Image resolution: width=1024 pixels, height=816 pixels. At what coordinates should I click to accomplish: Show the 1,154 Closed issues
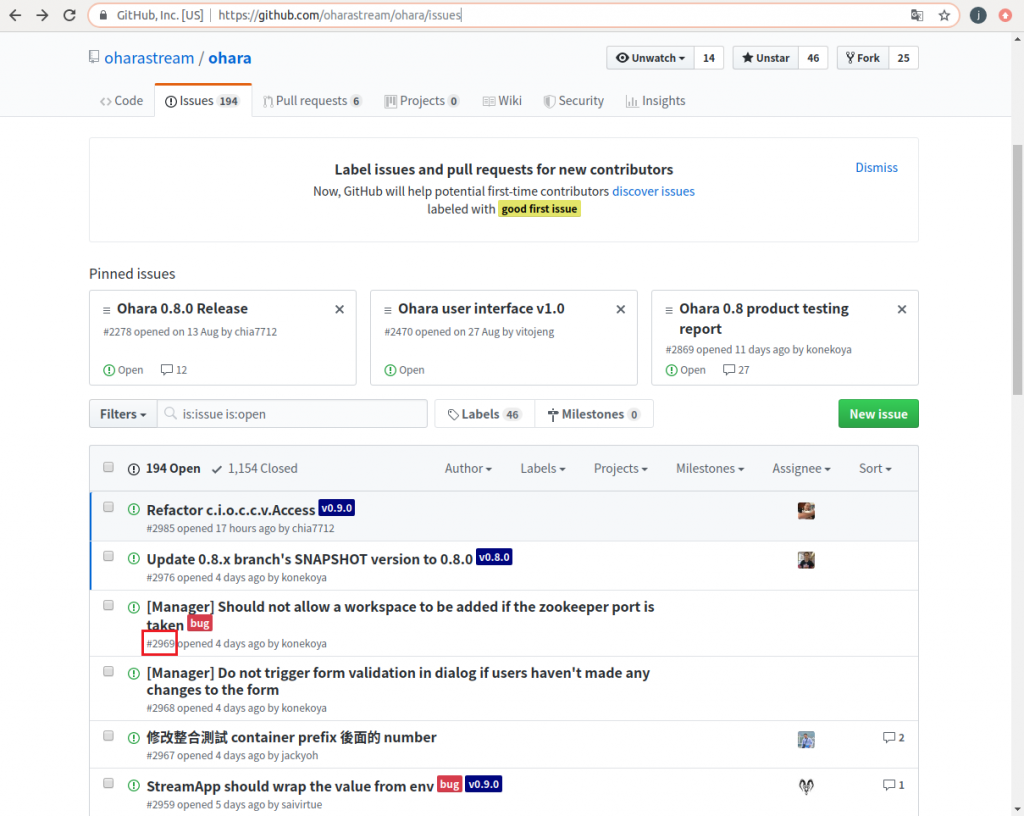coord(255,468)
